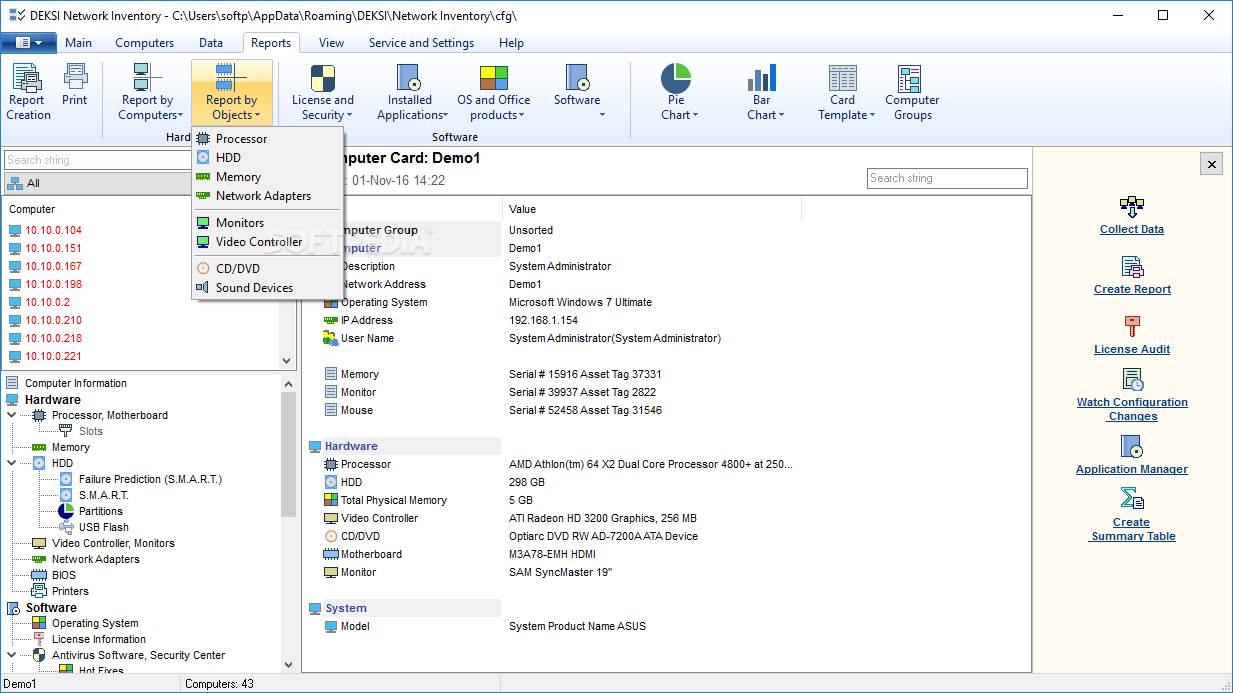Click the Summary Table sigma icon
1233x693 pixels.
click(1132, 499)
